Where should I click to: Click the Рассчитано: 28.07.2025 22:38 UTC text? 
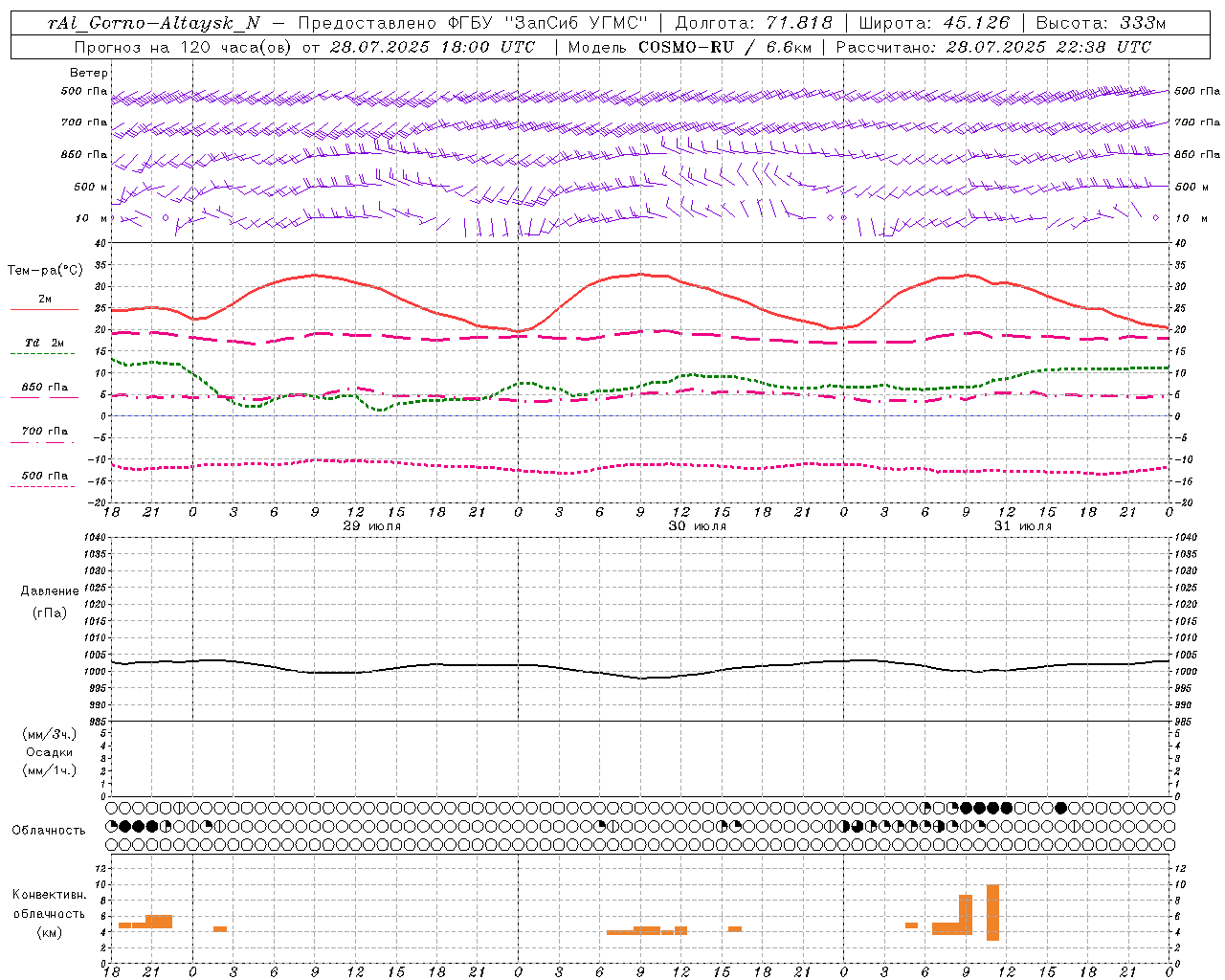pos(993,47)
